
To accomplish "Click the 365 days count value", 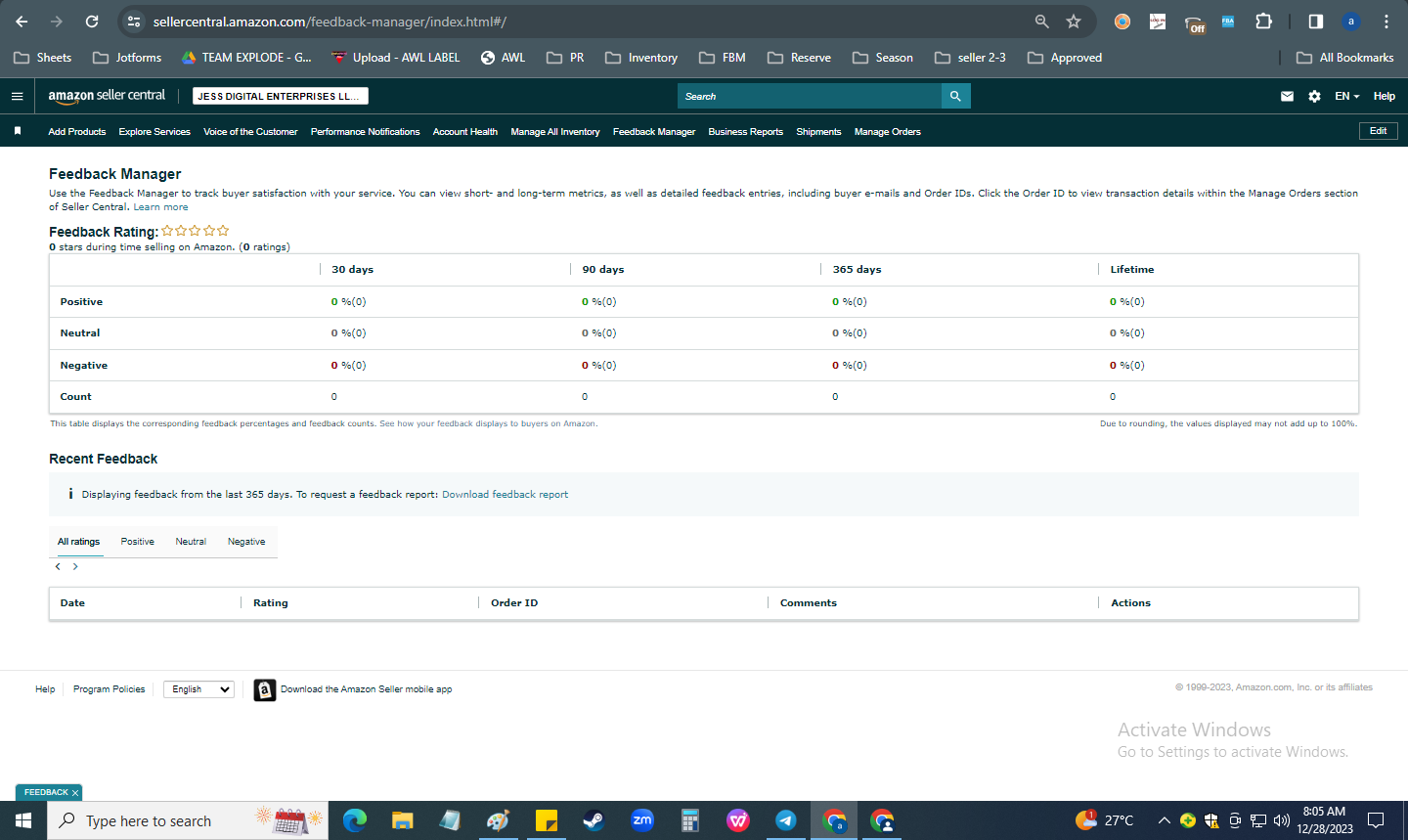I will tap(835, 397).
